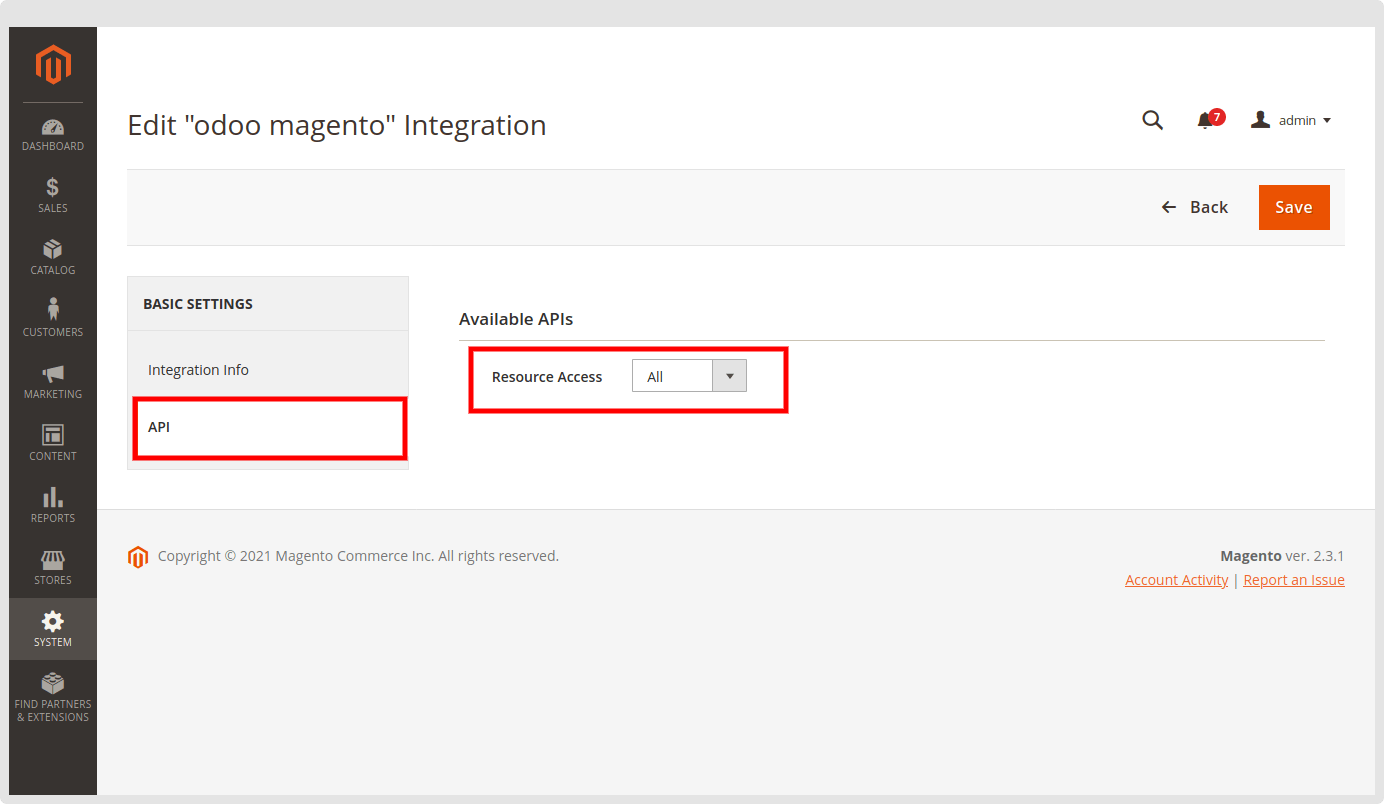Open the Content layout icon
Screen dimensions: 1384x804
[x=53, y=435]
